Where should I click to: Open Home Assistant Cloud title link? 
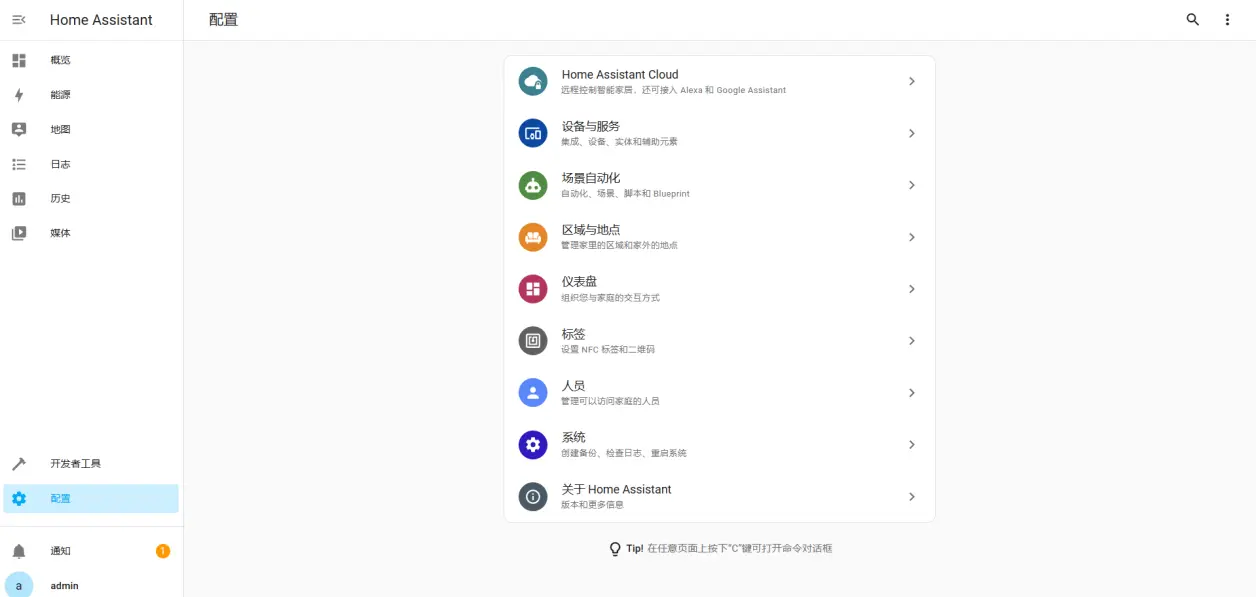point(620,74)
